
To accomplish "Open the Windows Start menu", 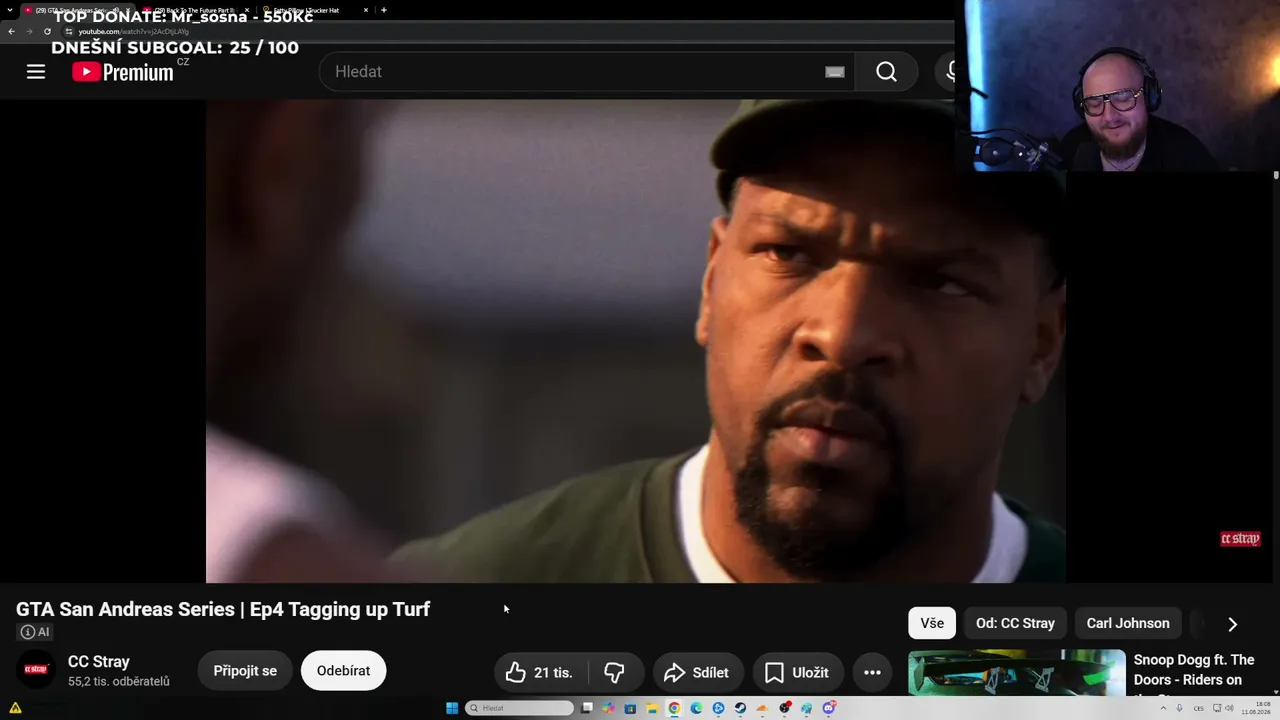I will 452,708.
